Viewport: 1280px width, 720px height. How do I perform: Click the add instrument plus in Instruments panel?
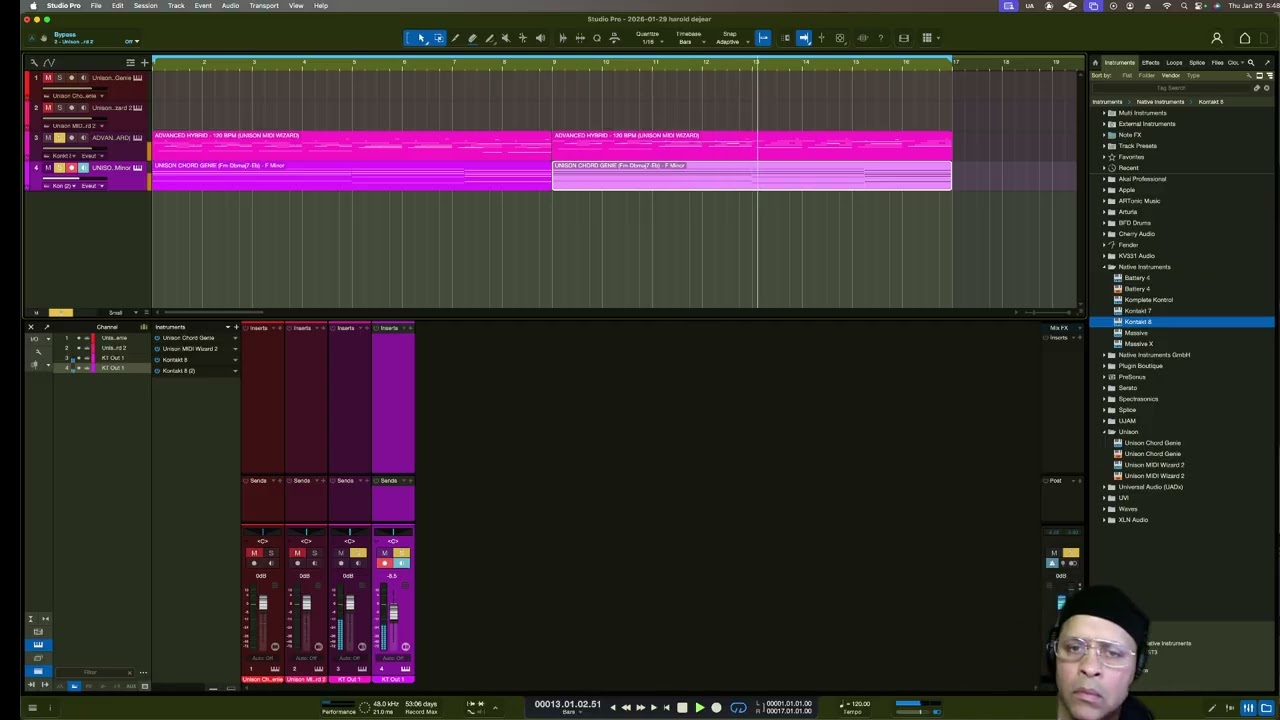pos(236,327)
